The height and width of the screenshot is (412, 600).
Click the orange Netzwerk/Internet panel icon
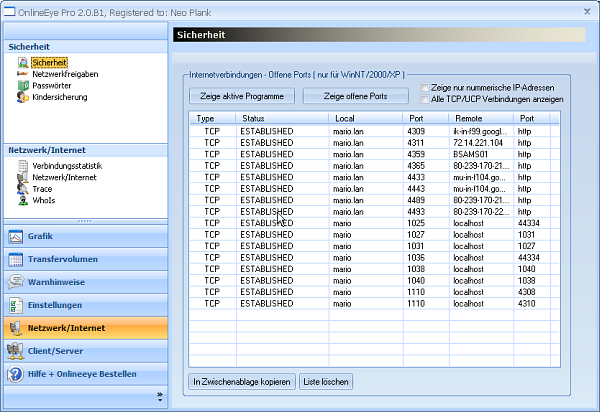[16, 328]
